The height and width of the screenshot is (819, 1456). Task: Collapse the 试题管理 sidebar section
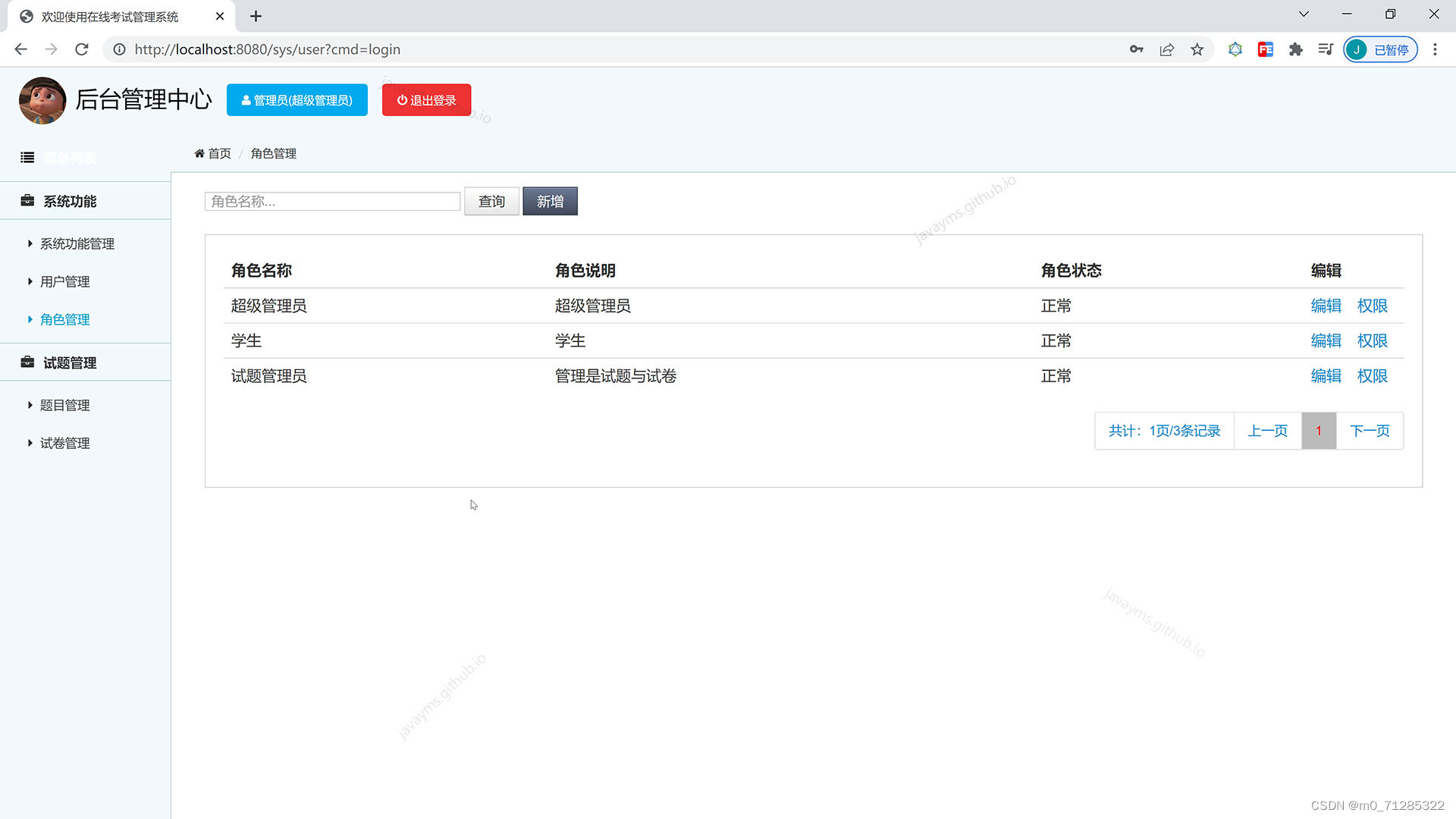69,362
